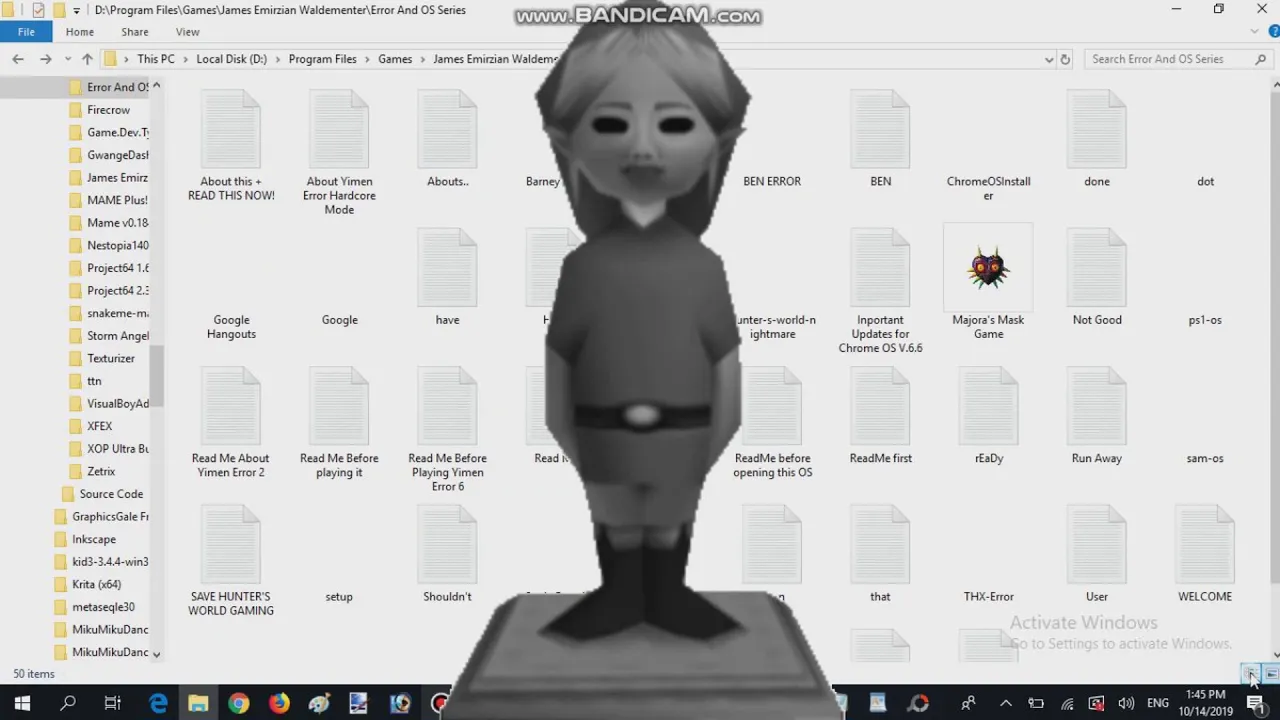
Task: Select the 'ReadMe first' file icon
Action: point(880,406)
